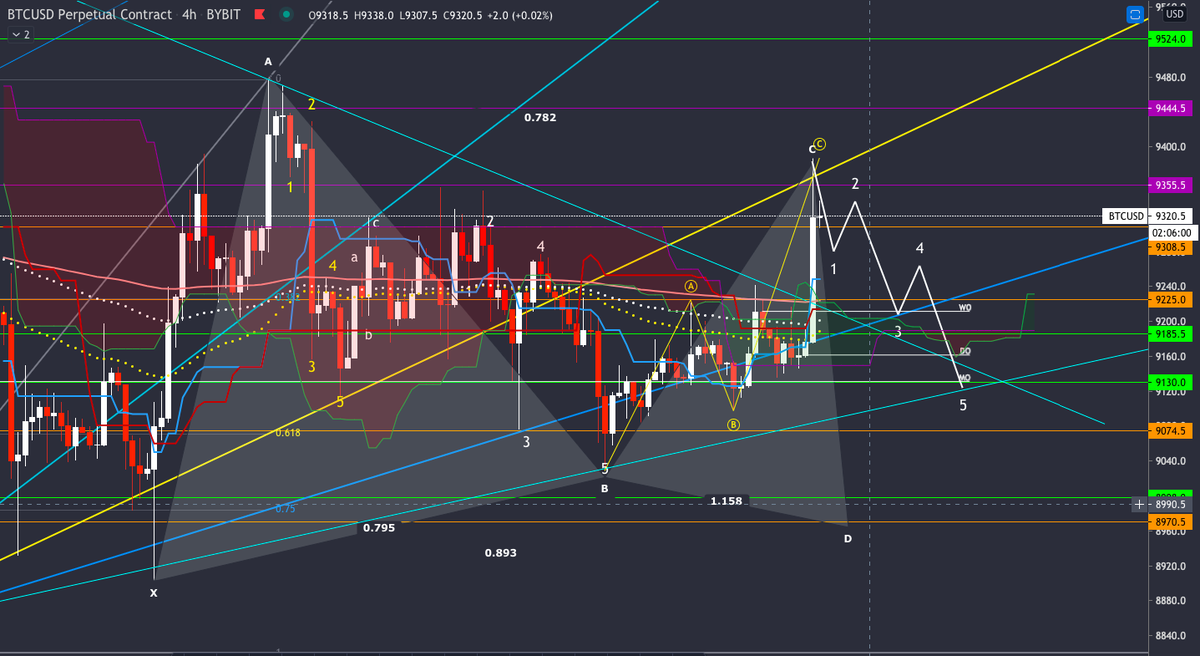Click the green market status dot
The width and height of the screenshot is (1200, 656).
(287, 15)
